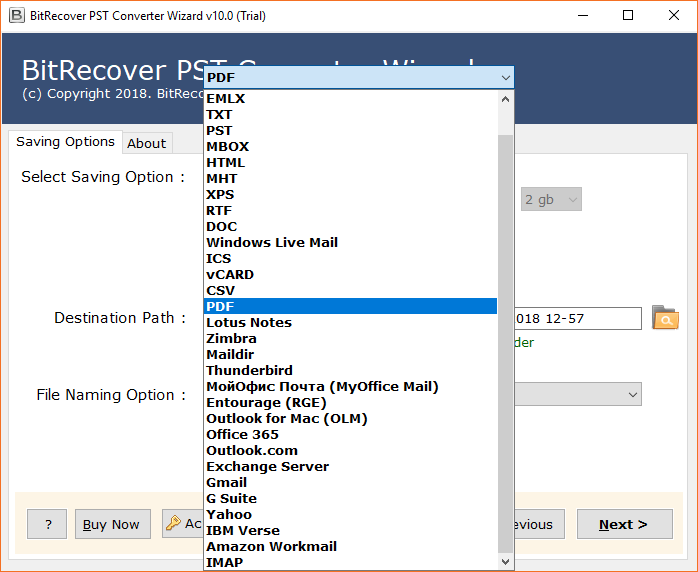Select IMAP at list bottom
This screenshot has width=698, height=572.
[350, 562]
